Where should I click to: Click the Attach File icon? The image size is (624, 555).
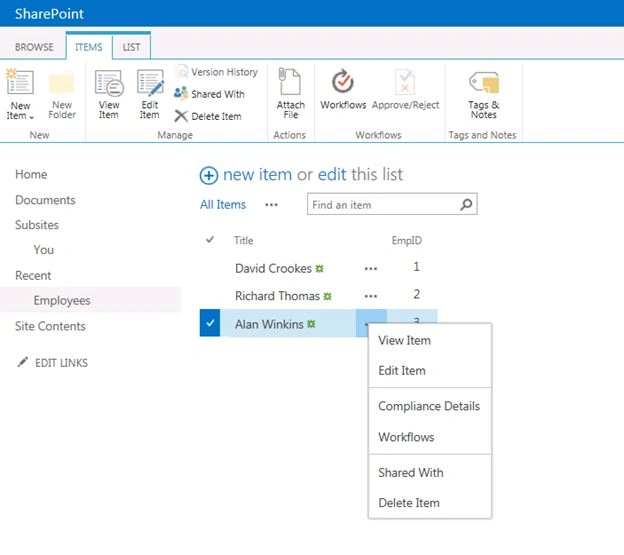289,81
